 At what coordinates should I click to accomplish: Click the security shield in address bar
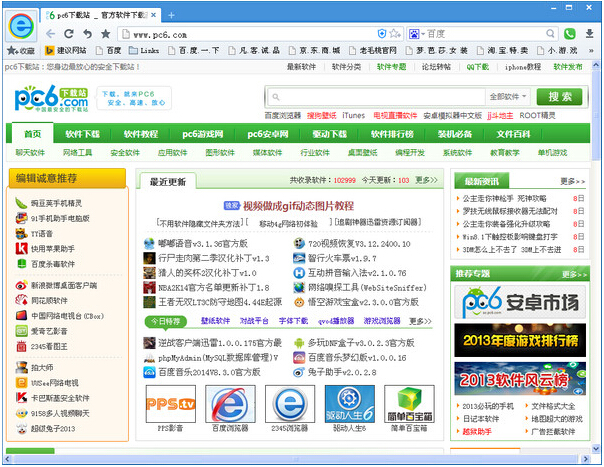click(x=382, y=34)
